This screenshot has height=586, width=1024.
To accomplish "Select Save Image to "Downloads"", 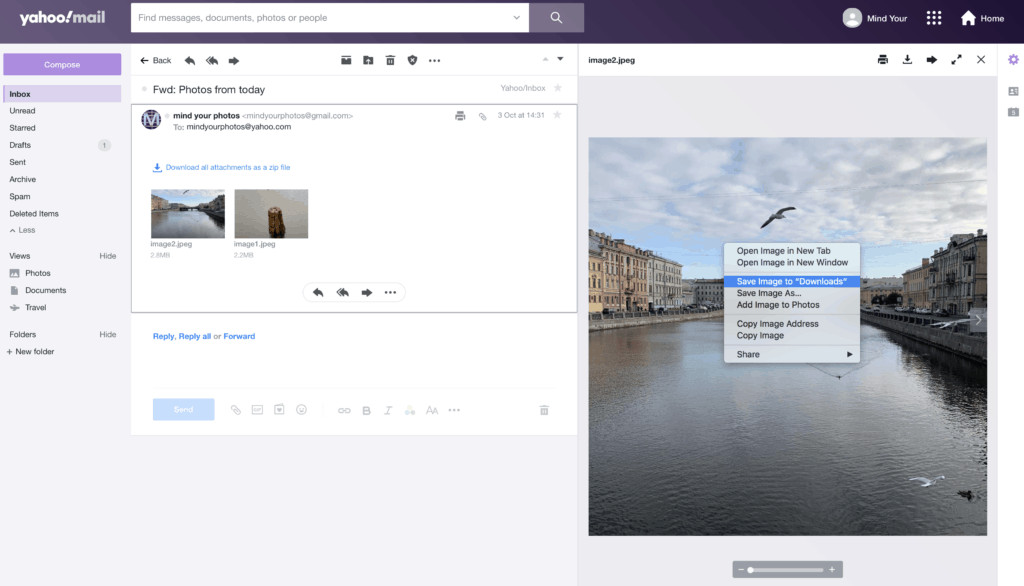I will coord(792,282).
